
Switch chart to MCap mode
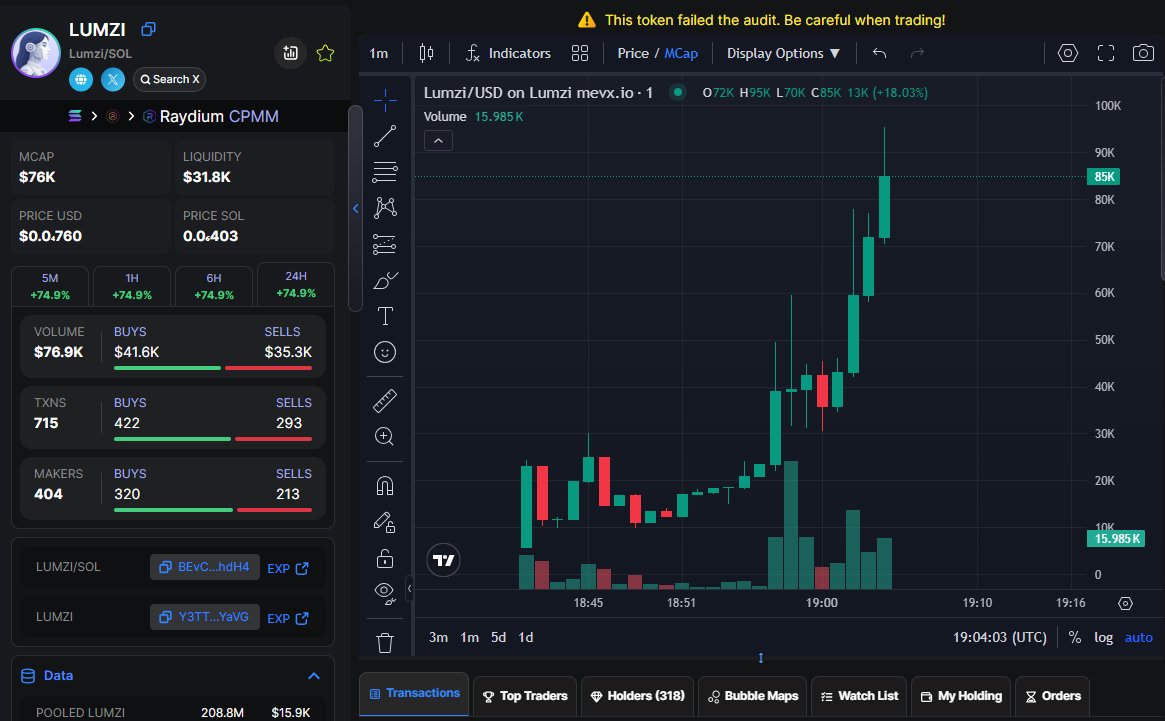(681, 54)
